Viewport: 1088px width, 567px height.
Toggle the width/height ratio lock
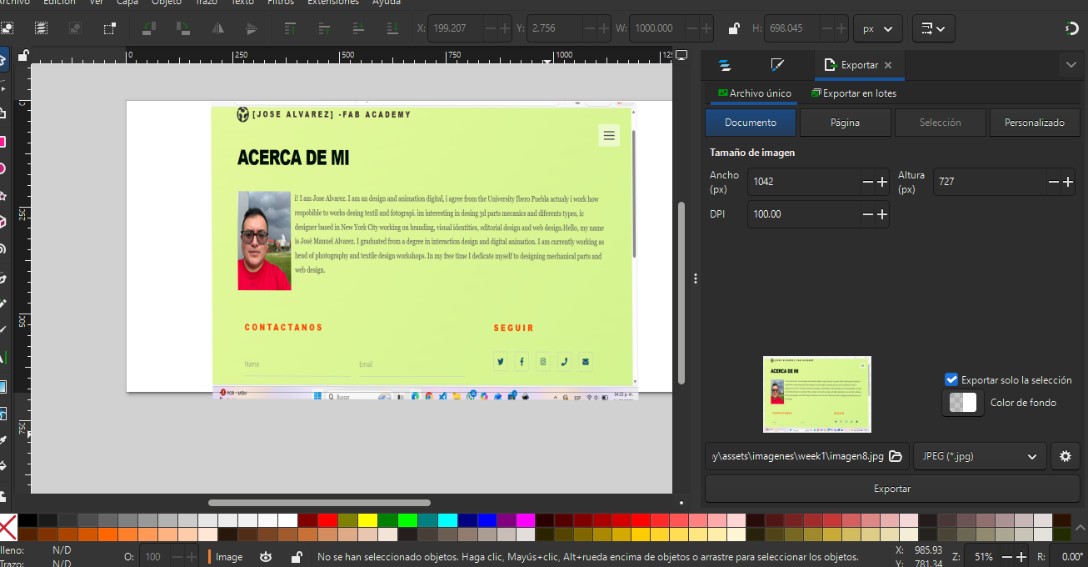click(735, 29)
